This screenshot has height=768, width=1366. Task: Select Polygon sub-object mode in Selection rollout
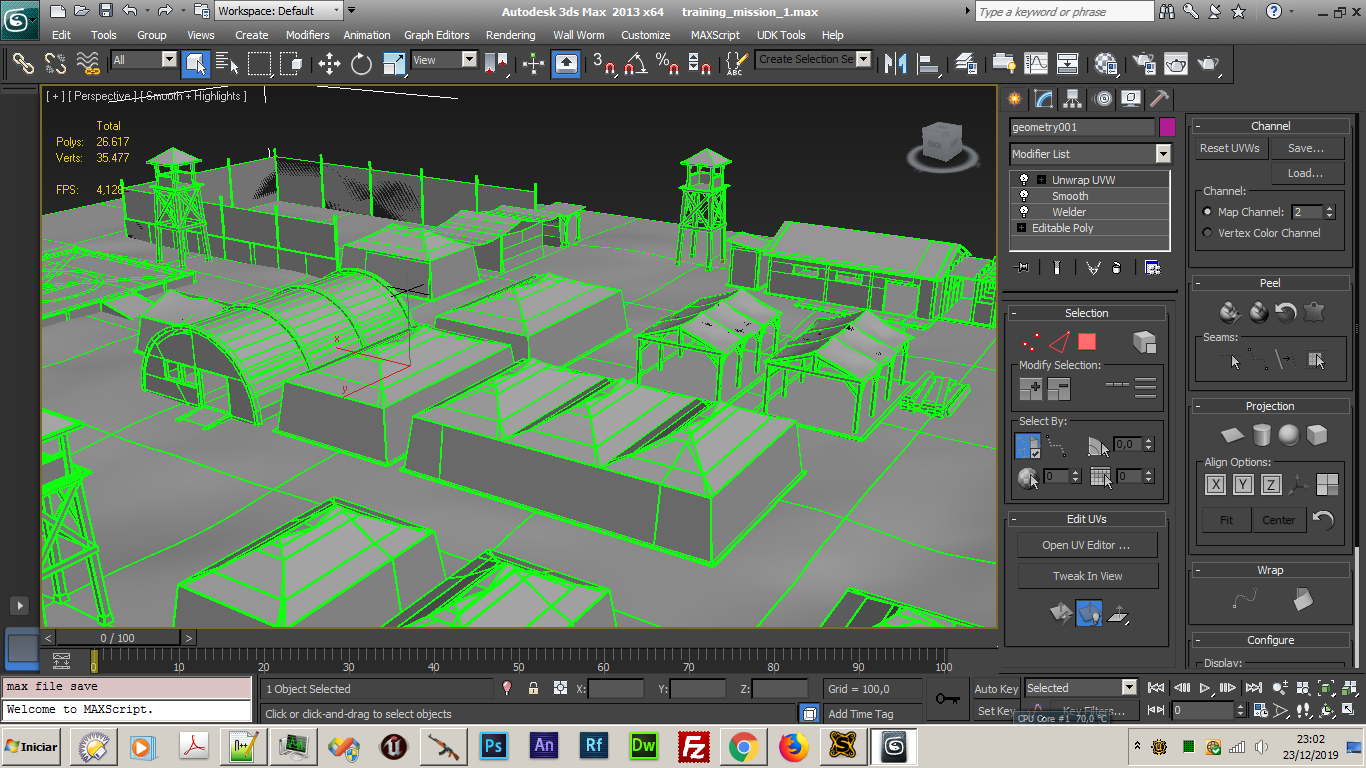[x=1087, y=342]
